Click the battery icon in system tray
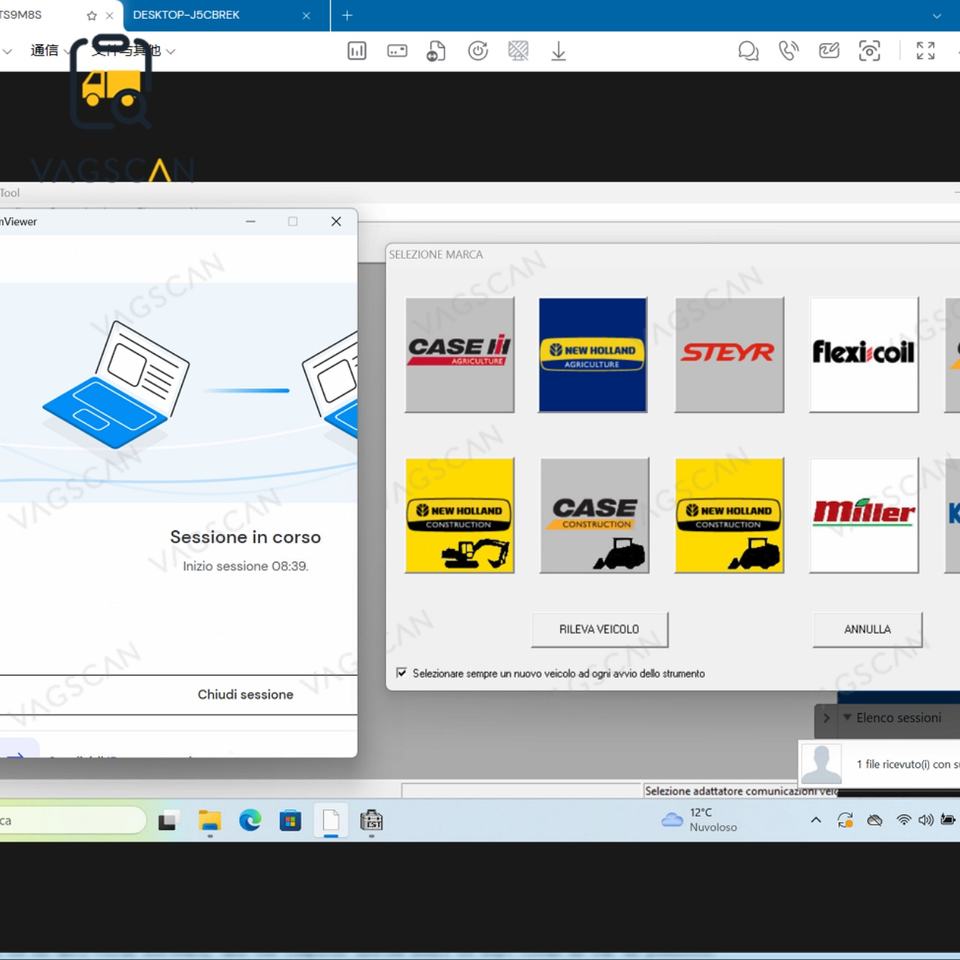Image resolution: width=960 pixels, height=960 pixels. [948, 820]
